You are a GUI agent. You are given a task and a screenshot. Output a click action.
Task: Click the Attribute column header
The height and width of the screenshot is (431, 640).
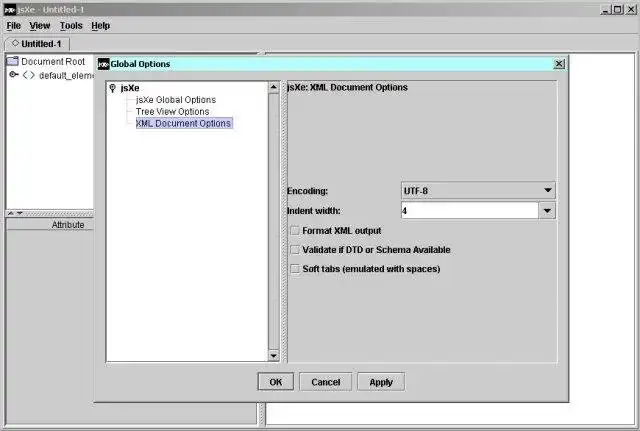(50, 224)
